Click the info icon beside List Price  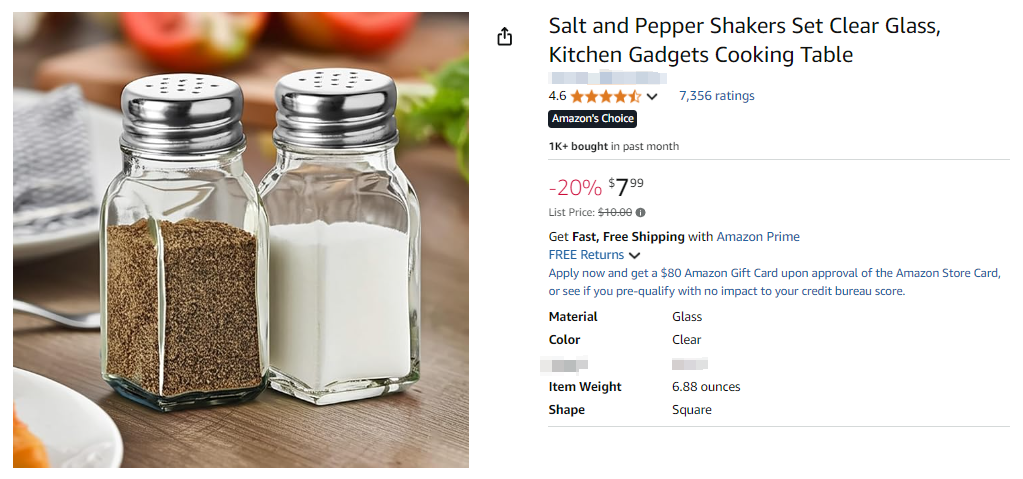(641, 212)
